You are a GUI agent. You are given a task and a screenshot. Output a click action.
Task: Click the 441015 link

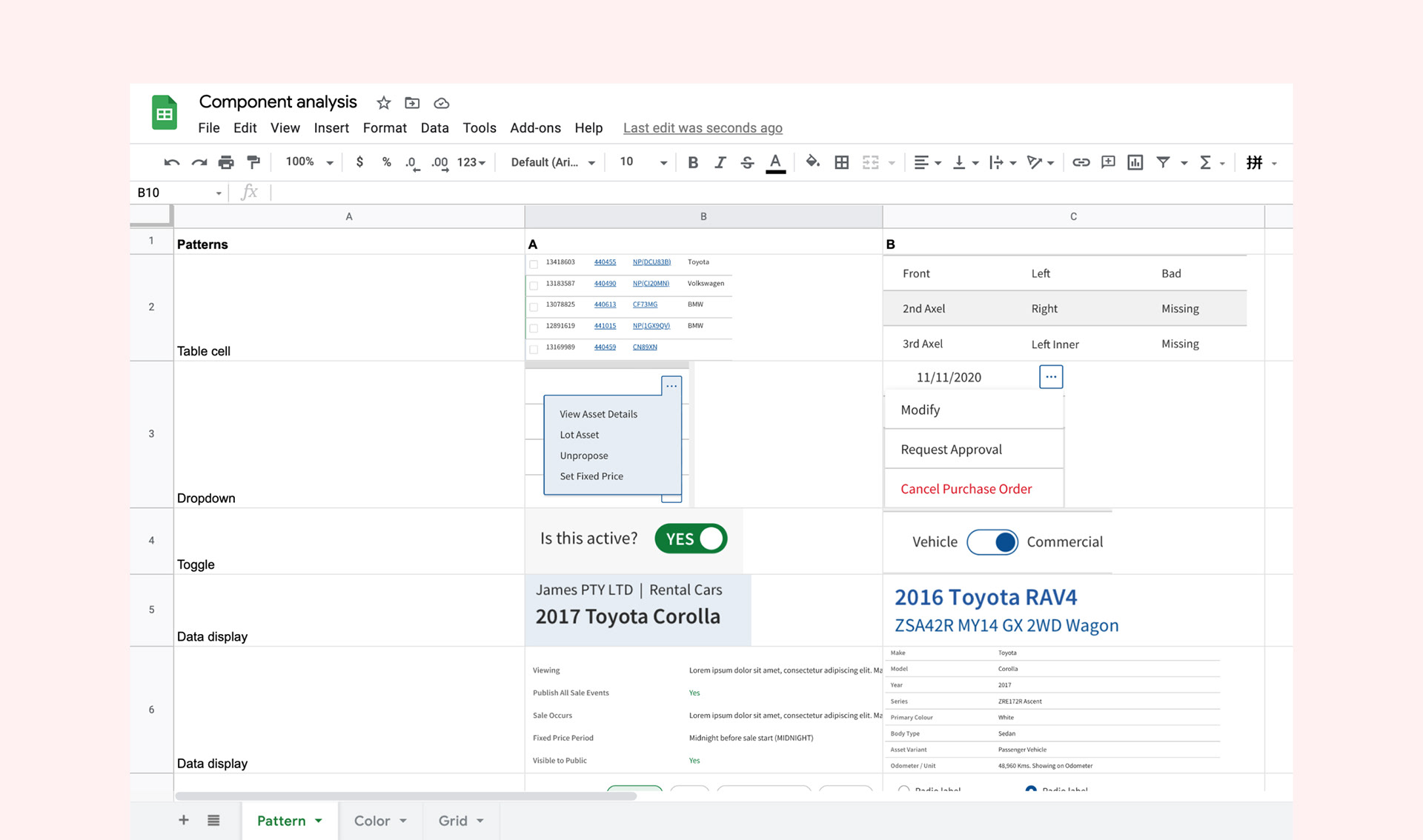[x=605, y=326]
